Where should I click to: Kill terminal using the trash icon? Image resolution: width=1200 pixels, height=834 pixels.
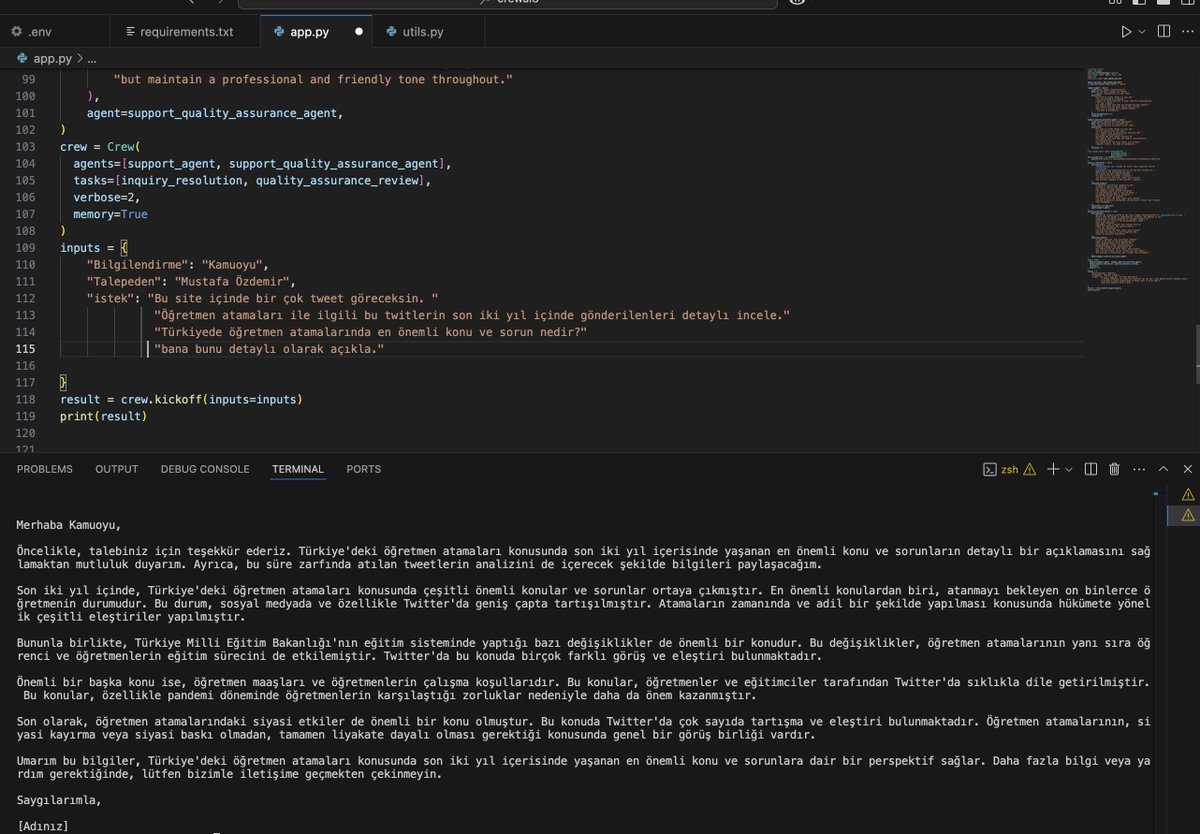[1114, 469]
